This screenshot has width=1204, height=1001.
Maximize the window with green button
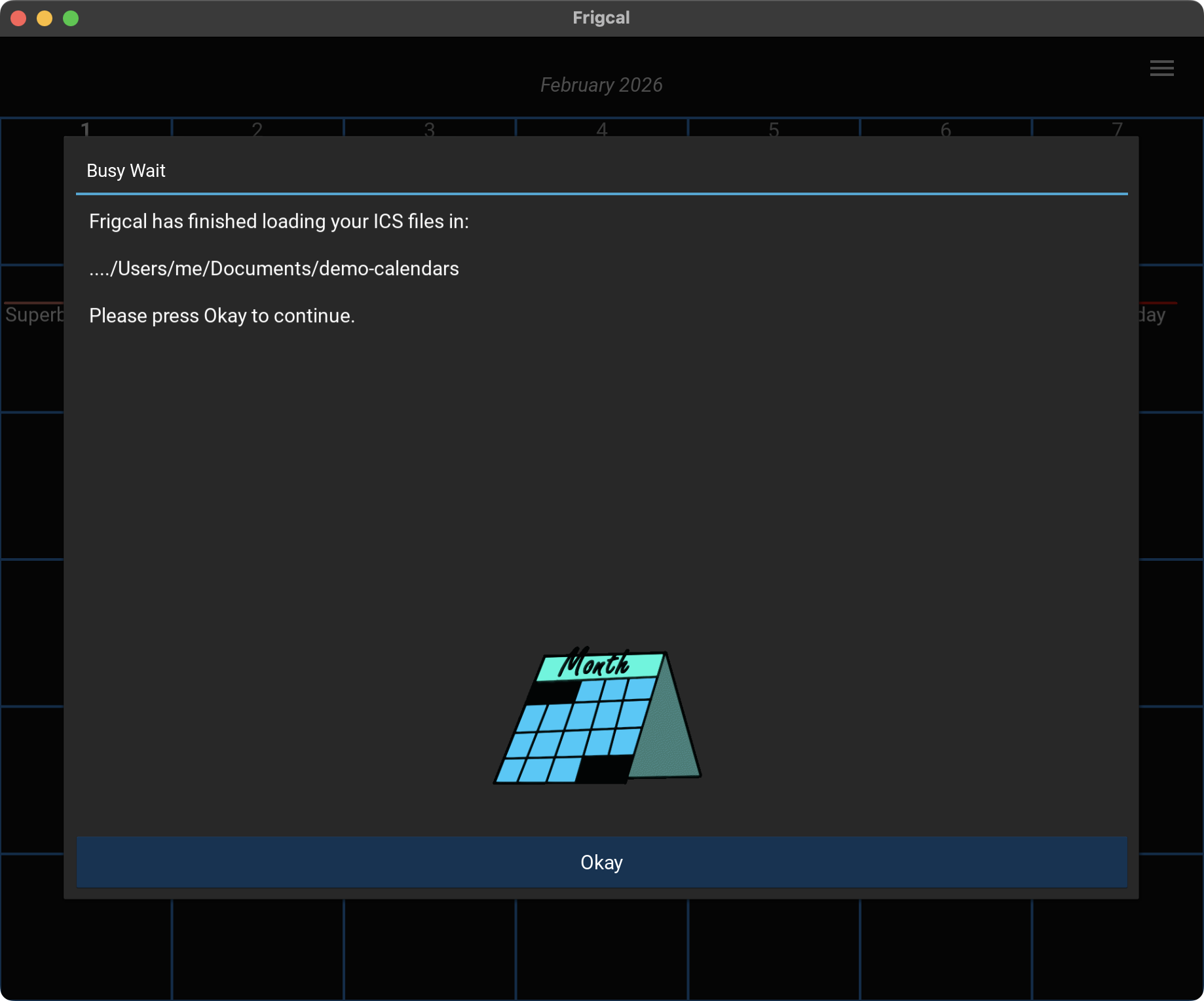(71, 18)
